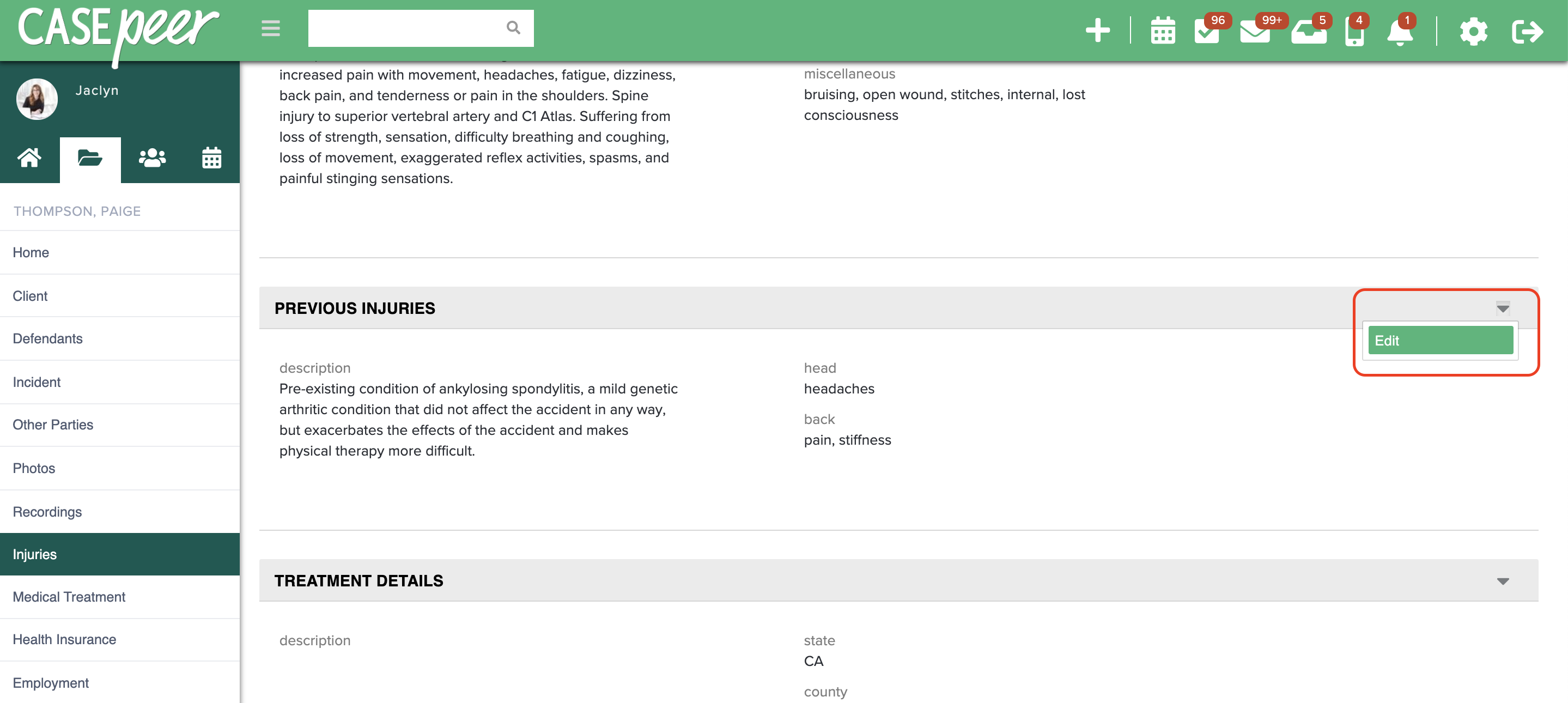The image size is (1568, 703).
Task: Switch to the Injuries section
Action: (x=34, y=554)
